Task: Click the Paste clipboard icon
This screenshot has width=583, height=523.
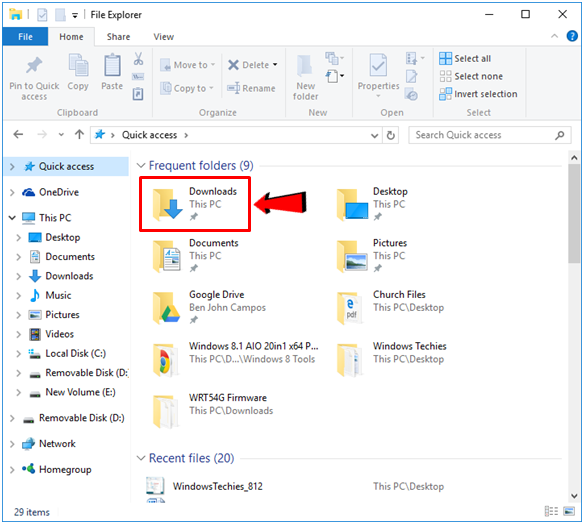Action: click(112, 65)
